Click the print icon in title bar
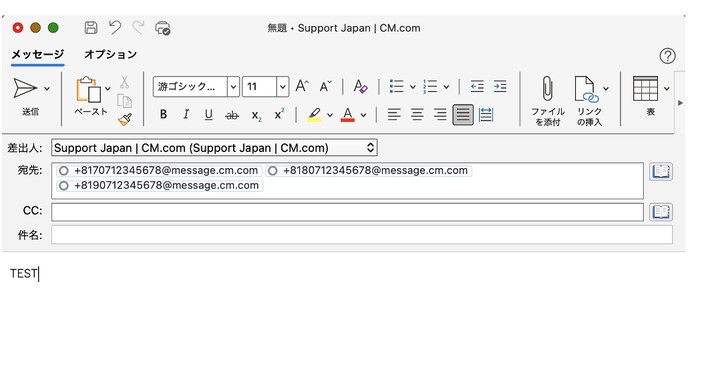Screen dimensions: 704x392 162,28
